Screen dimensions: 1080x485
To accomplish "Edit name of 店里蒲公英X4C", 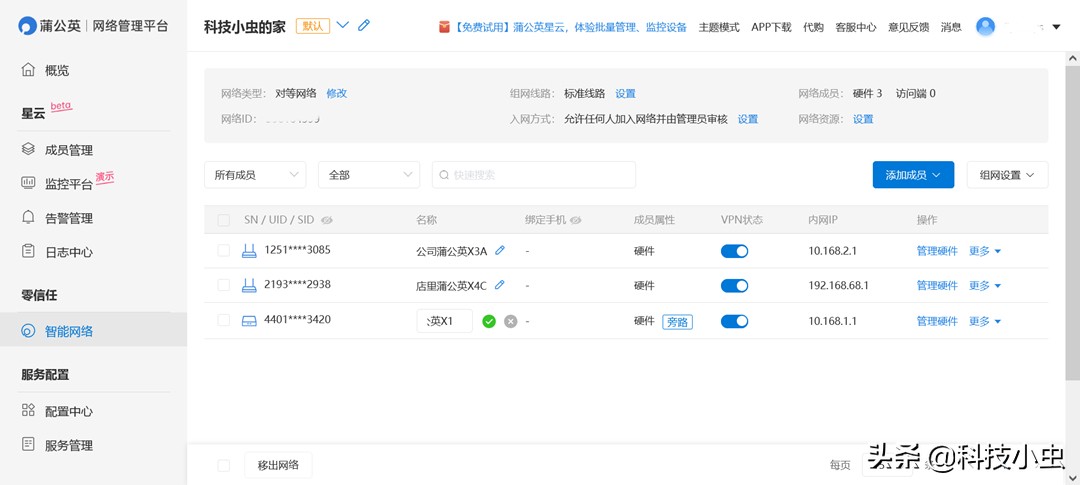I will (x=500, y=285).
